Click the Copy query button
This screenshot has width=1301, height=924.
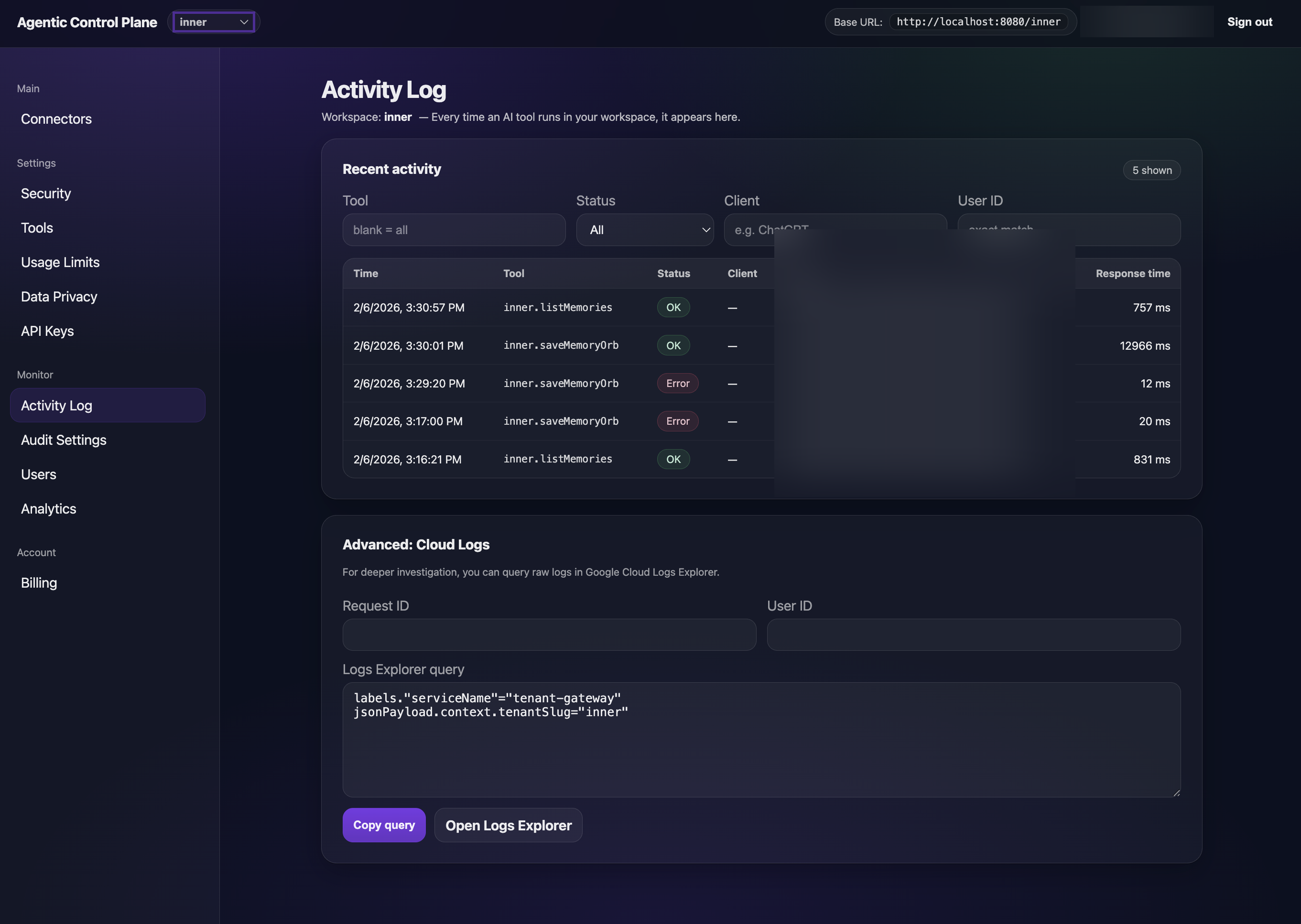[384, 825]
